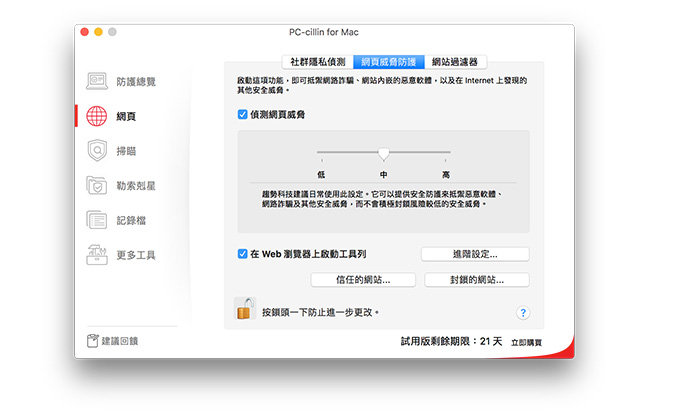Open the 防護總覽 overview icon

(x=97, y=80)
